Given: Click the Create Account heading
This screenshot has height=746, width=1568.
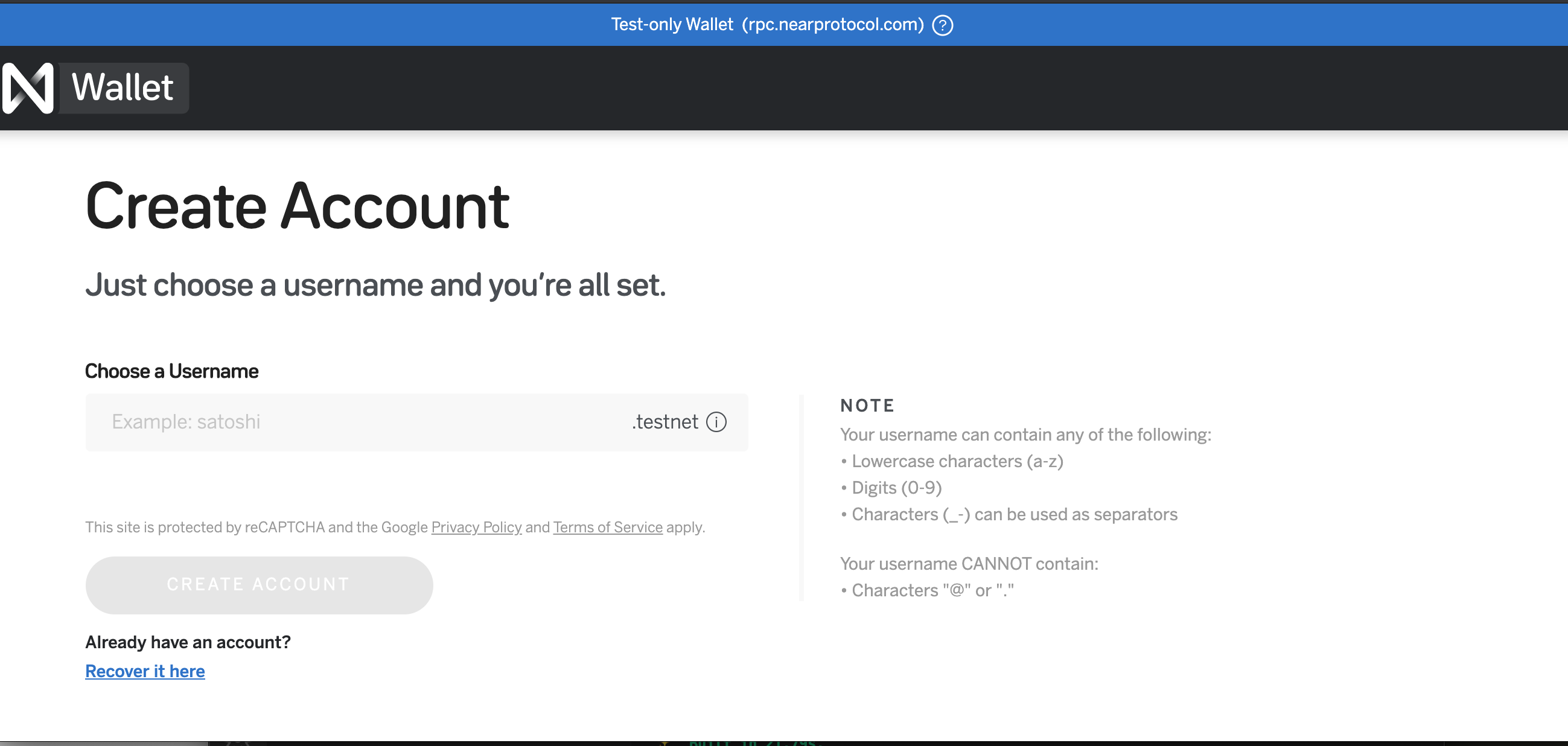Looking at the screenshot, I should coord(297,207).
